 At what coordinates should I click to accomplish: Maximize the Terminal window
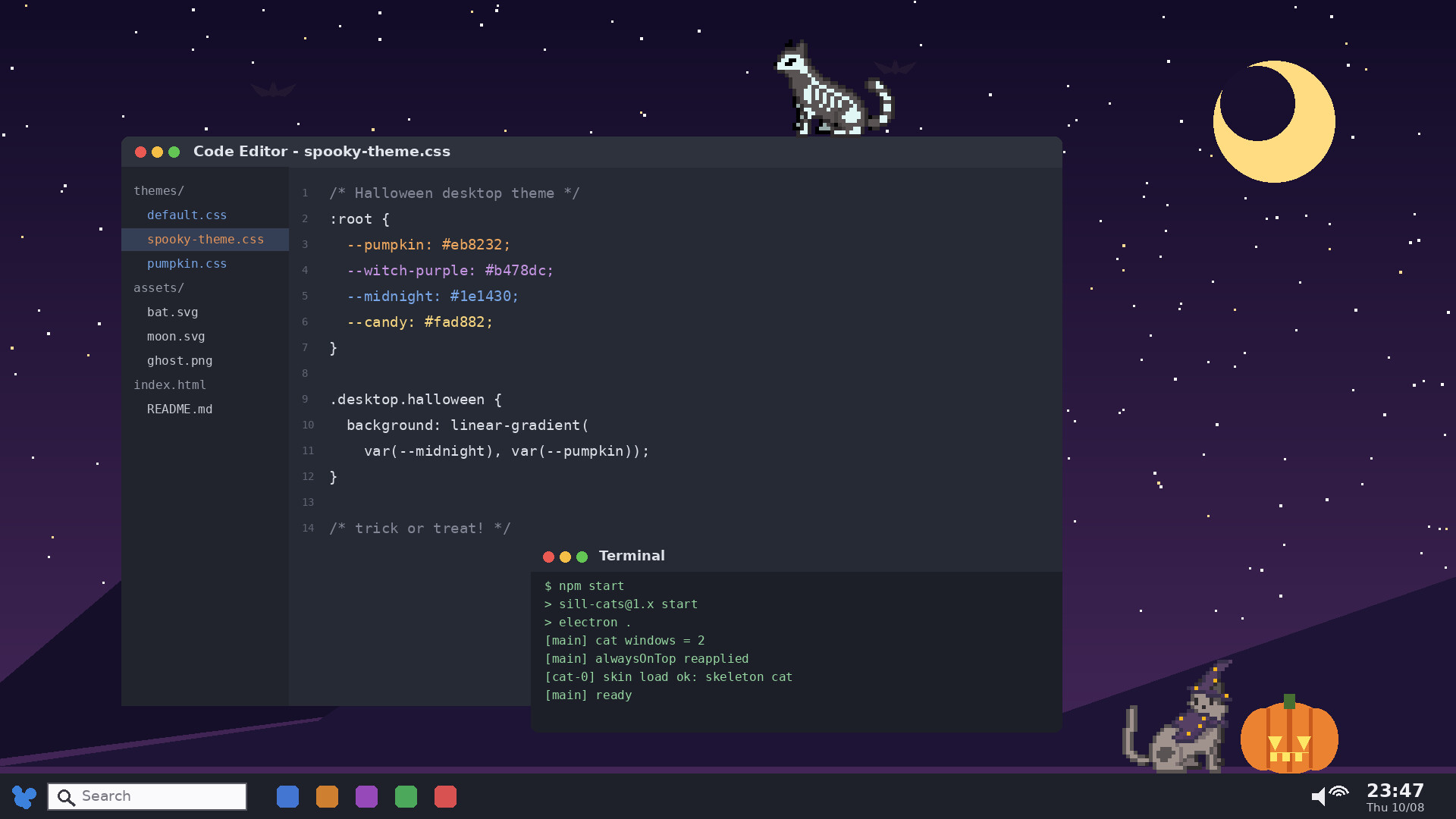tap(582, 557)
